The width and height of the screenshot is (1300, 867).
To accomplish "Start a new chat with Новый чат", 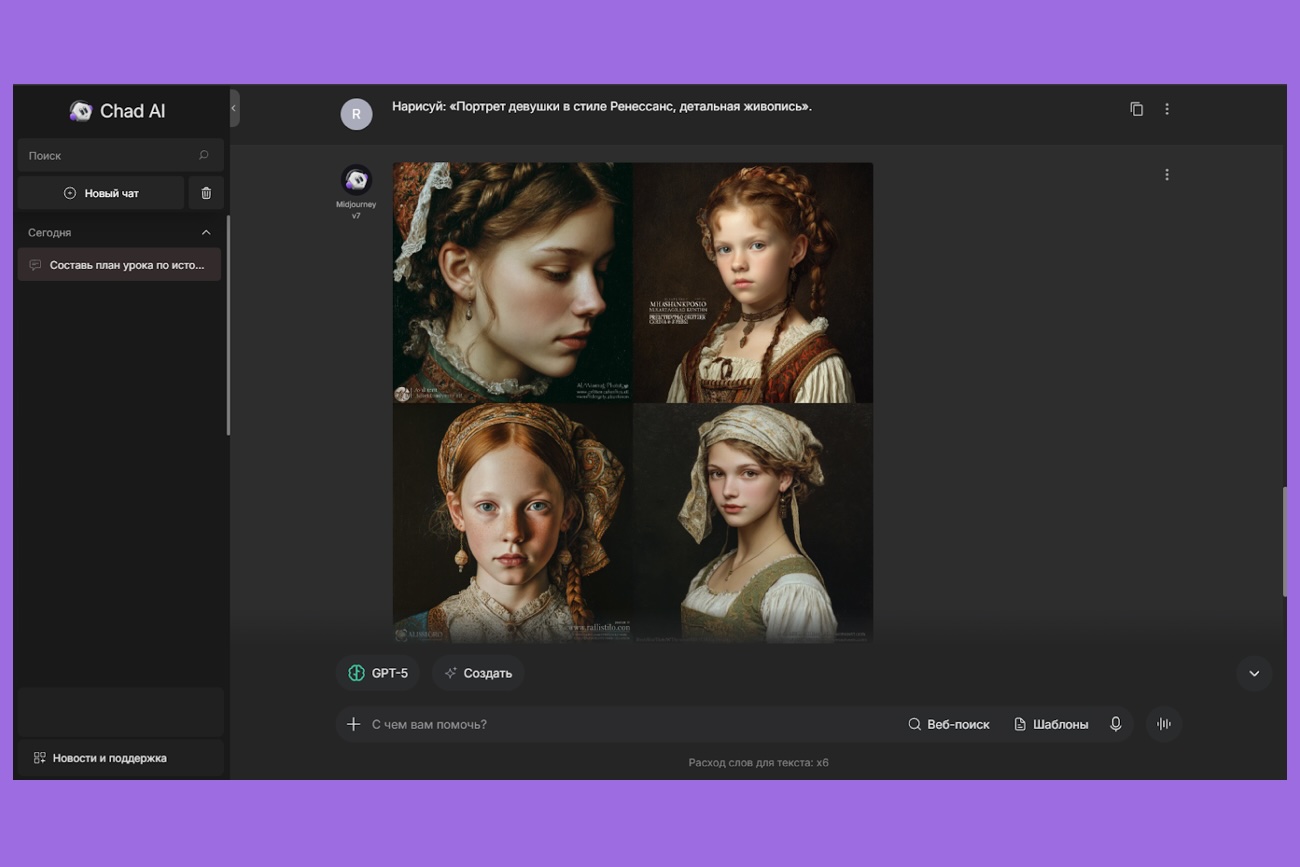I will (x=101, y=193).
